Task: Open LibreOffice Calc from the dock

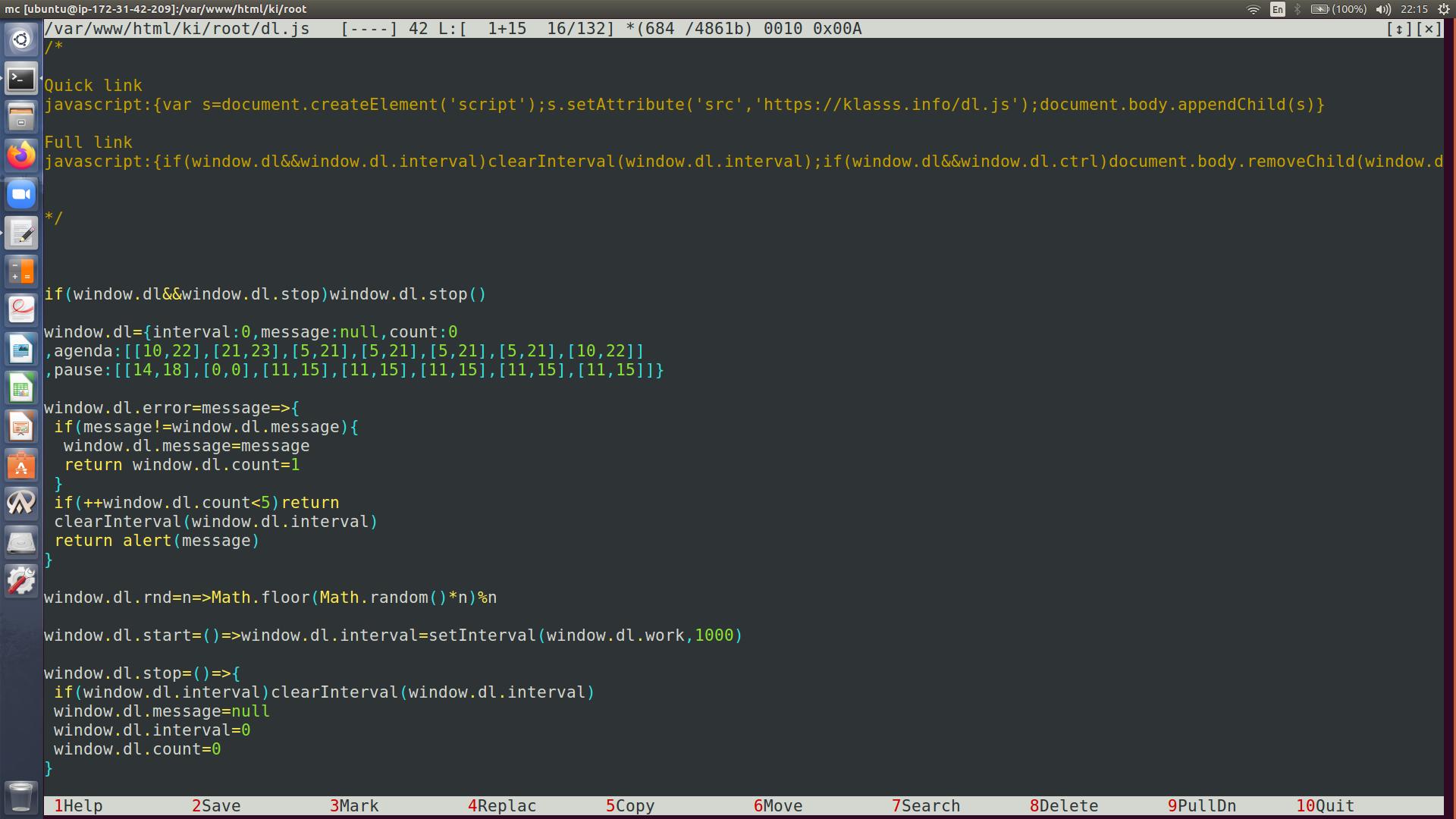Action: (21, 388)
